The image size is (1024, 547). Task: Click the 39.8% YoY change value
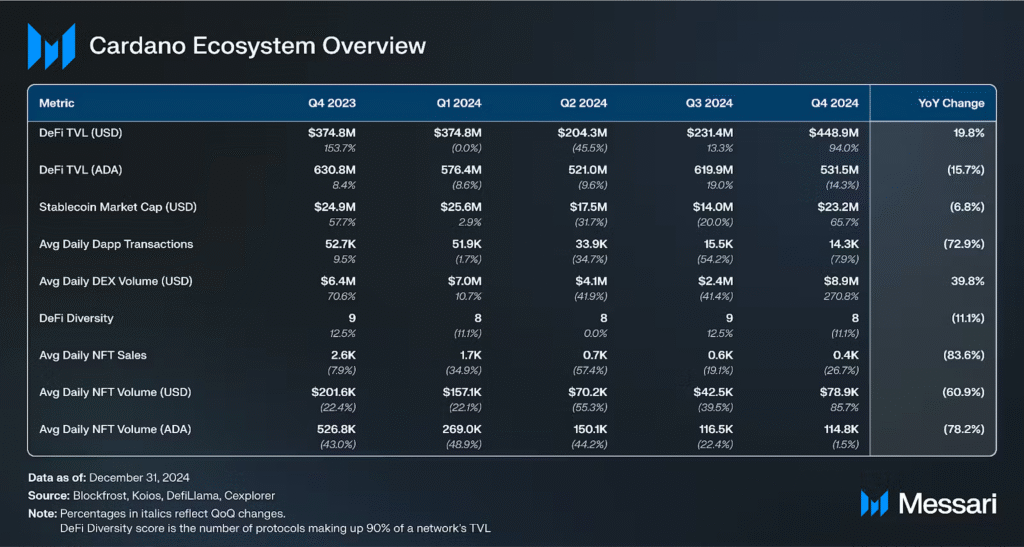(970, 281)
